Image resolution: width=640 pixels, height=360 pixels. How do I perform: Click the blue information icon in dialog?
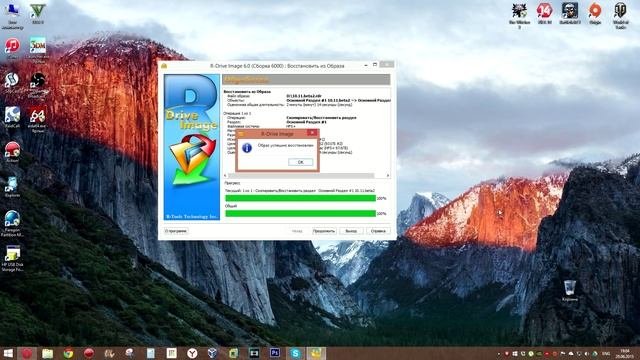coord(247,148)
